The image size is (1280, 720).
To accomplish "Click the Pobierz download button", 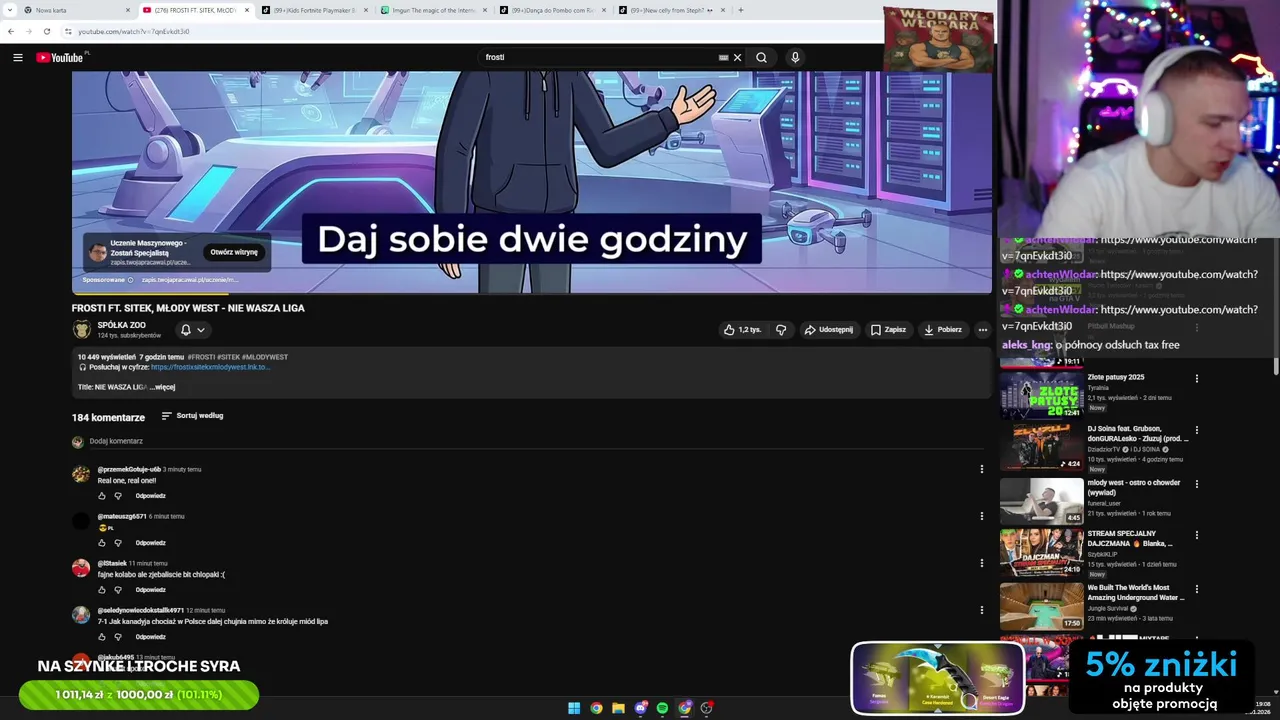I will (x=943, y=329).
